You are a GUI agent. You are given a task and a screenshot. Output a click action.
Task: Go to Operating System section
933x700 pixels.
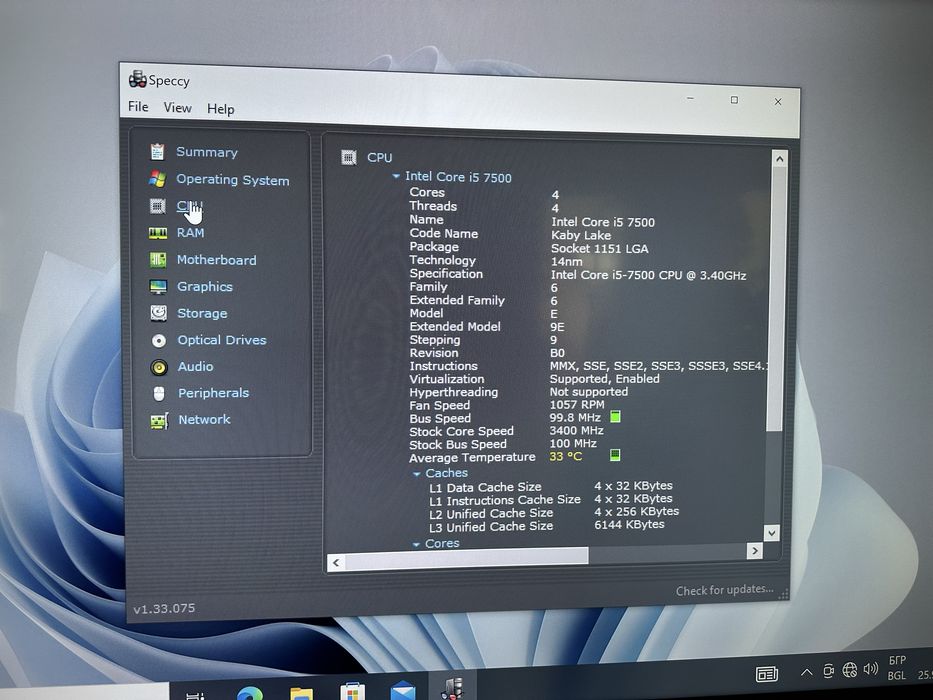click(233, 180)
